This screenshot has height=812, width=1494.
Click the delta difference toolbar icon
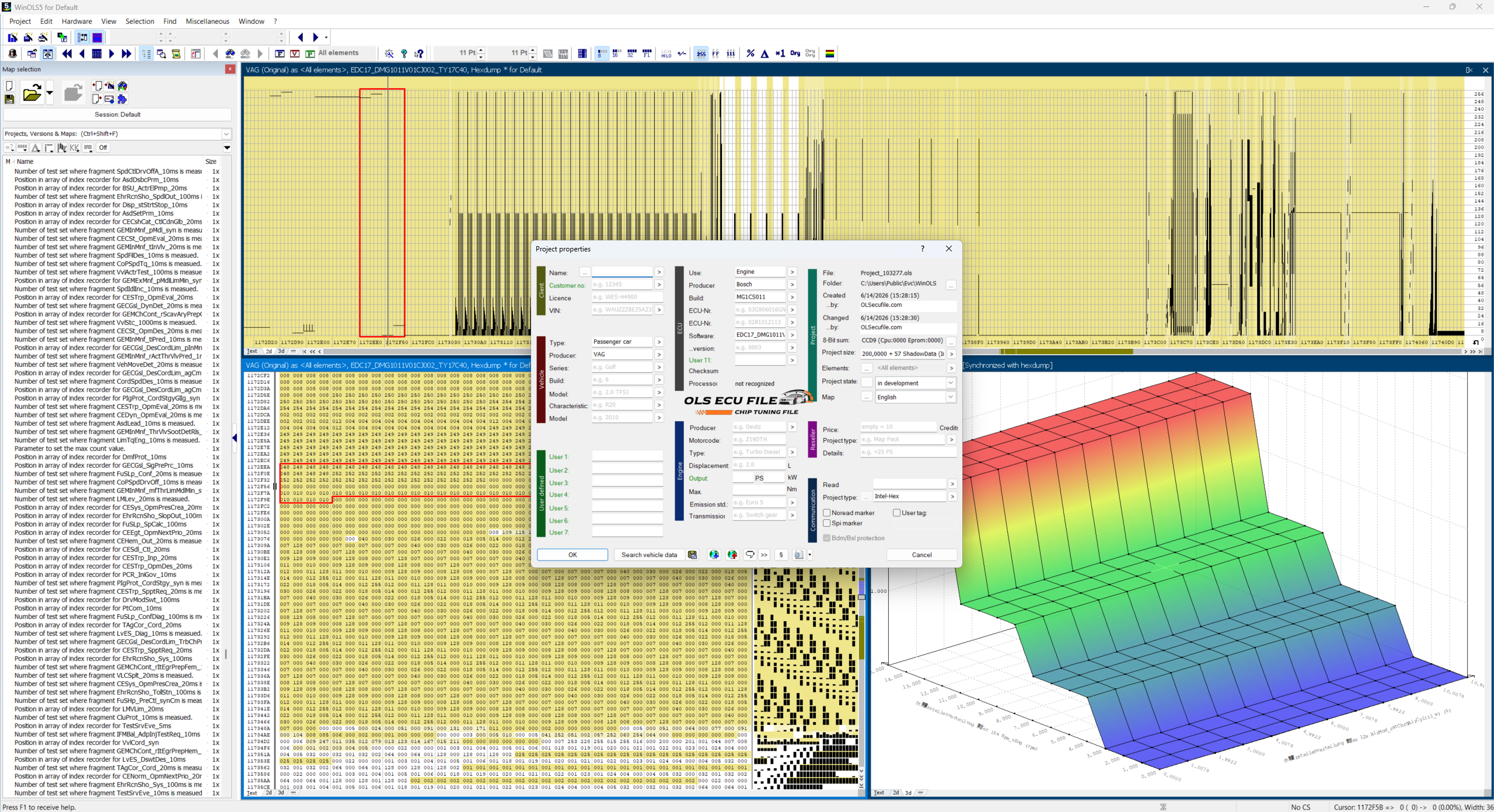pyautogui.click(x=765, y=54)
